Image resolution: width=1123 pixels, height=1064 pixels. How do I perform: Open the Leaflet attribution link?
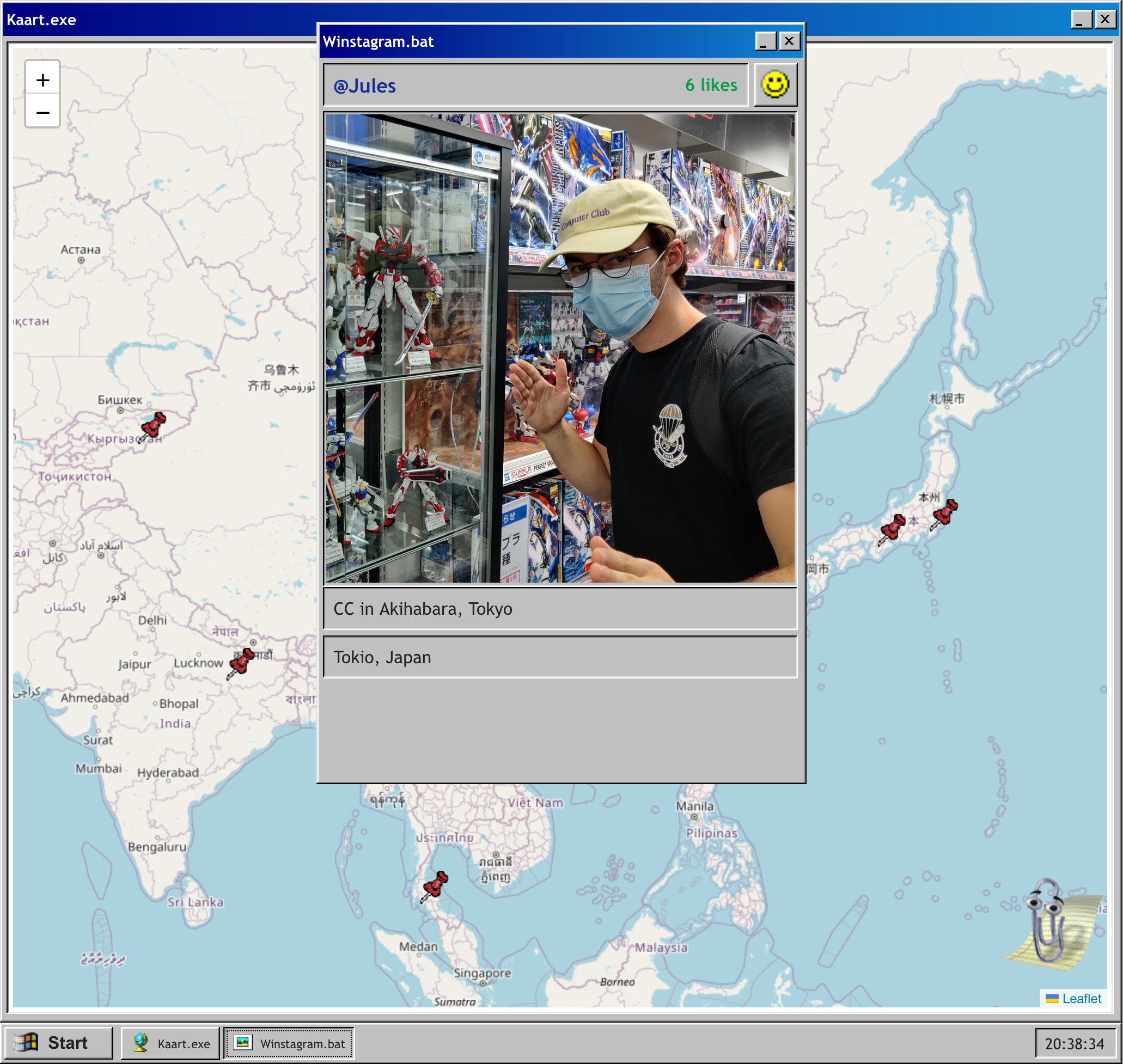tap(1081, 998)
